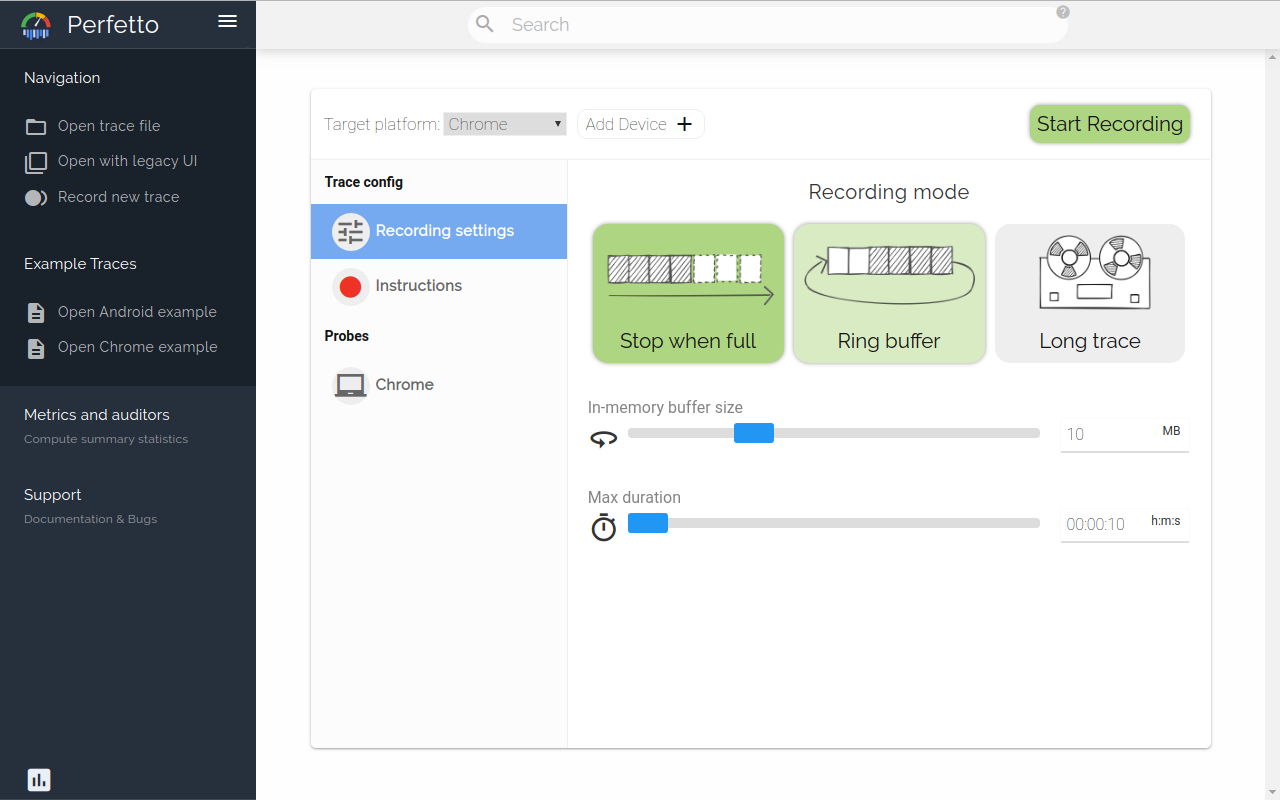Screen dimensions: 1280x800
Task: Select the Long trace recording mode
Action: [x=1089, y=293]
